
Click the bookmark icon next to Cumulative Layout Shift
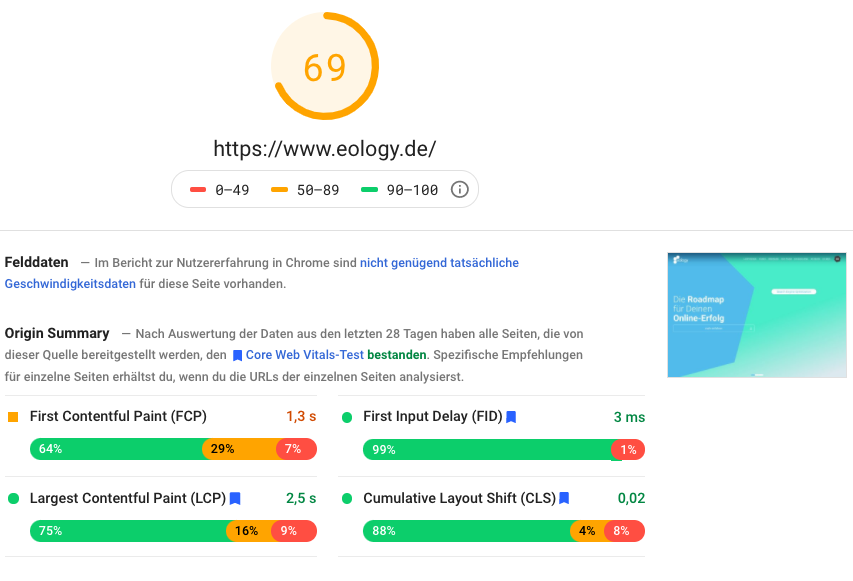click(564, 498)
